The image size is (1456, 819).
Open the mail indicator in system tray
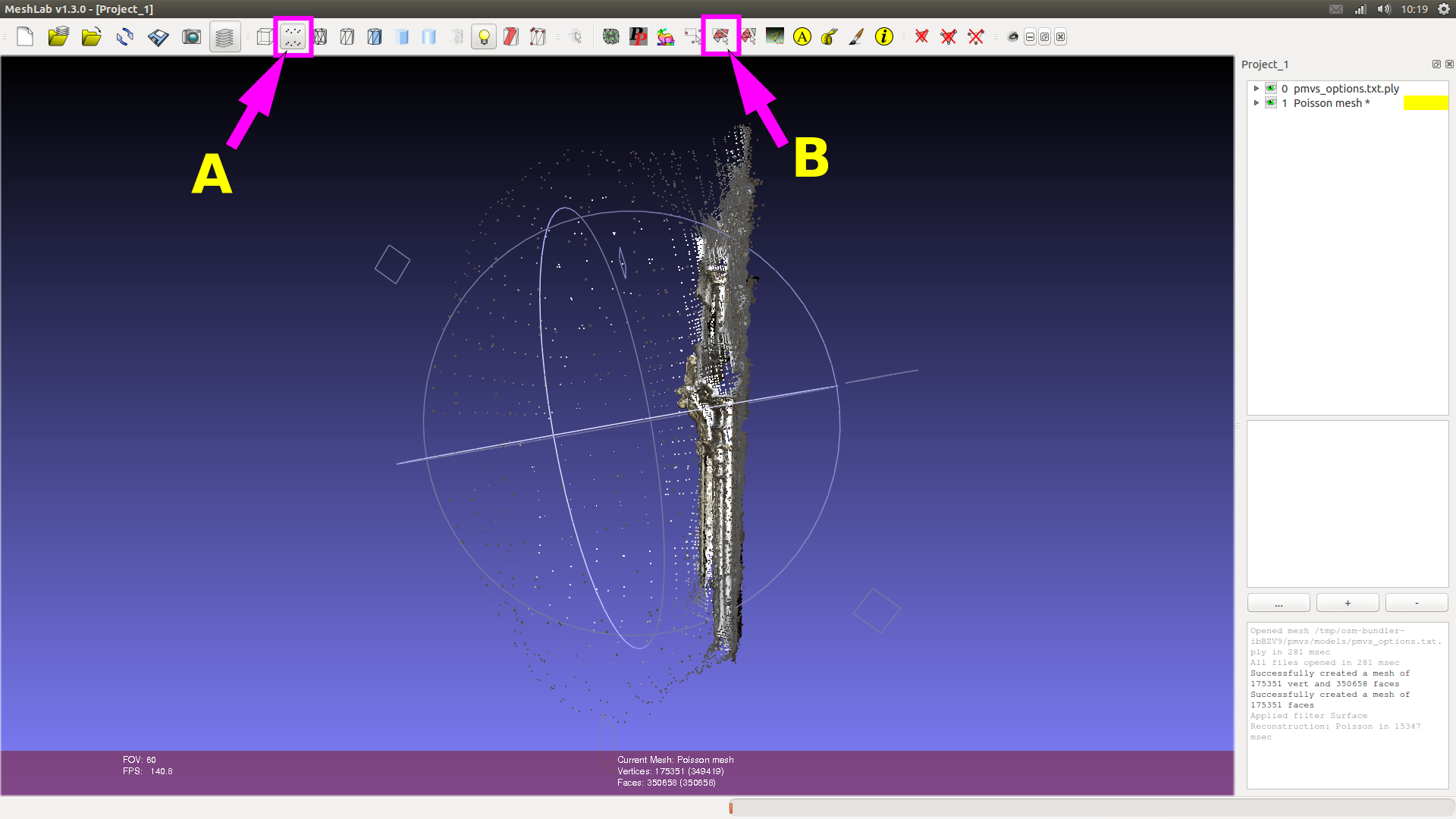click(x=1336, y=9)
